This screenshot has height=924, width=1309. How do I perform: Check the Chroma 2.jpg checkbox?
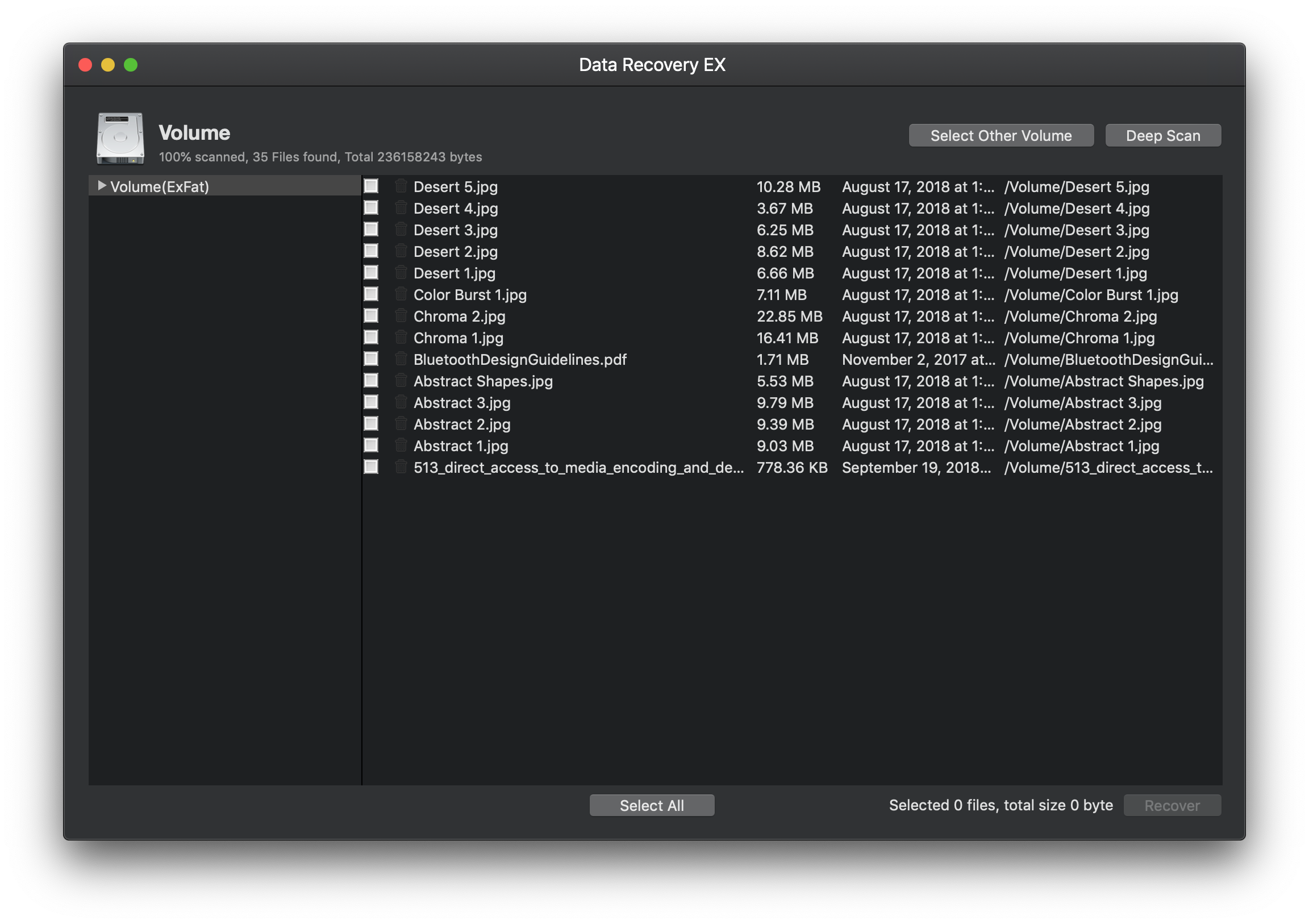(x=371, y=316)
